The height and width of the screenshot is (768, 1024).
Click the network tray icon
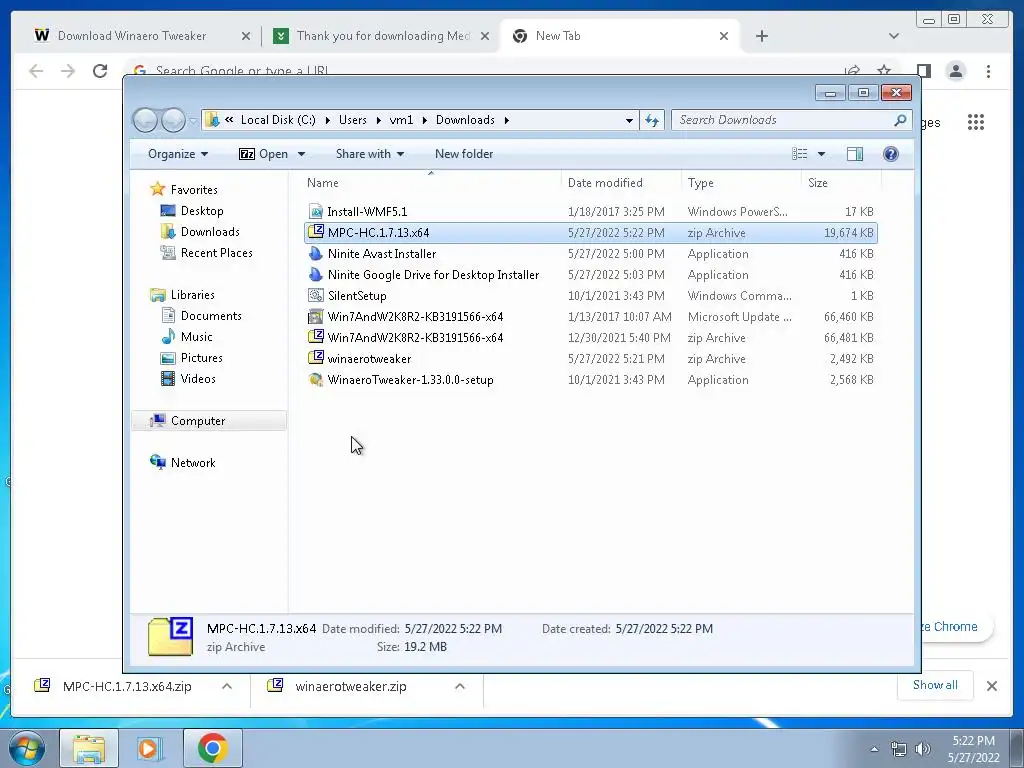899,749
